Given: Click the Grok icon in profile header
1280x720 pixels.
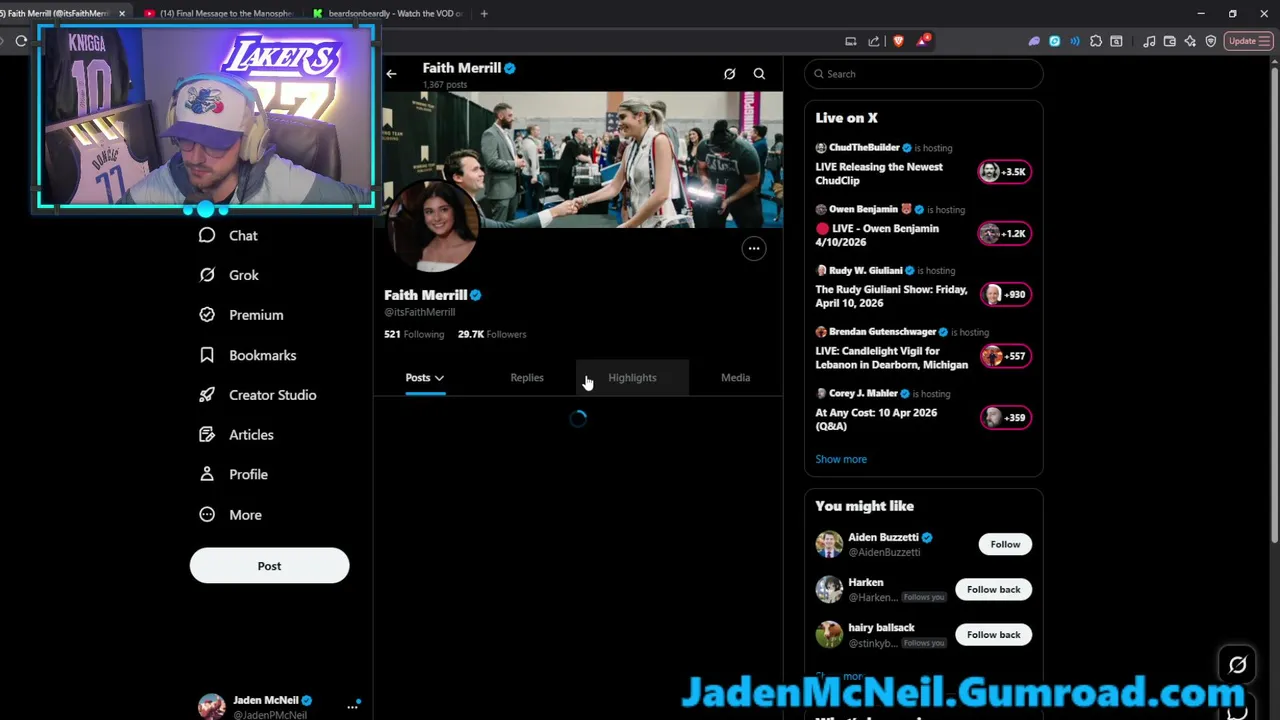Looking at the screenshot, I should click(x=729, y=74).
